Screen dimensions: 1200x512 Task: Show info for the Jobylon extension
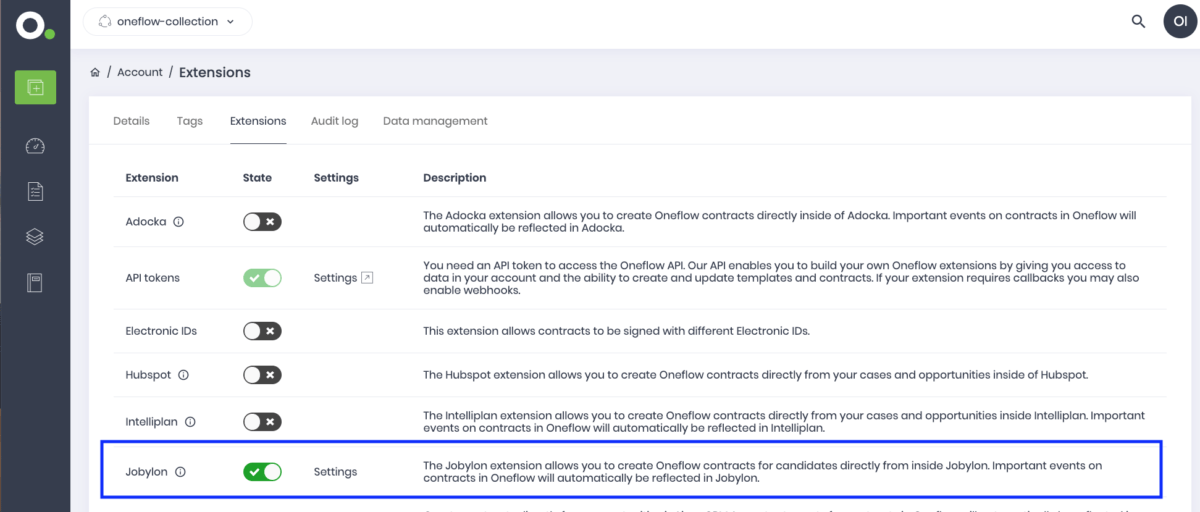pyautogui.click(x=181, y=472)
